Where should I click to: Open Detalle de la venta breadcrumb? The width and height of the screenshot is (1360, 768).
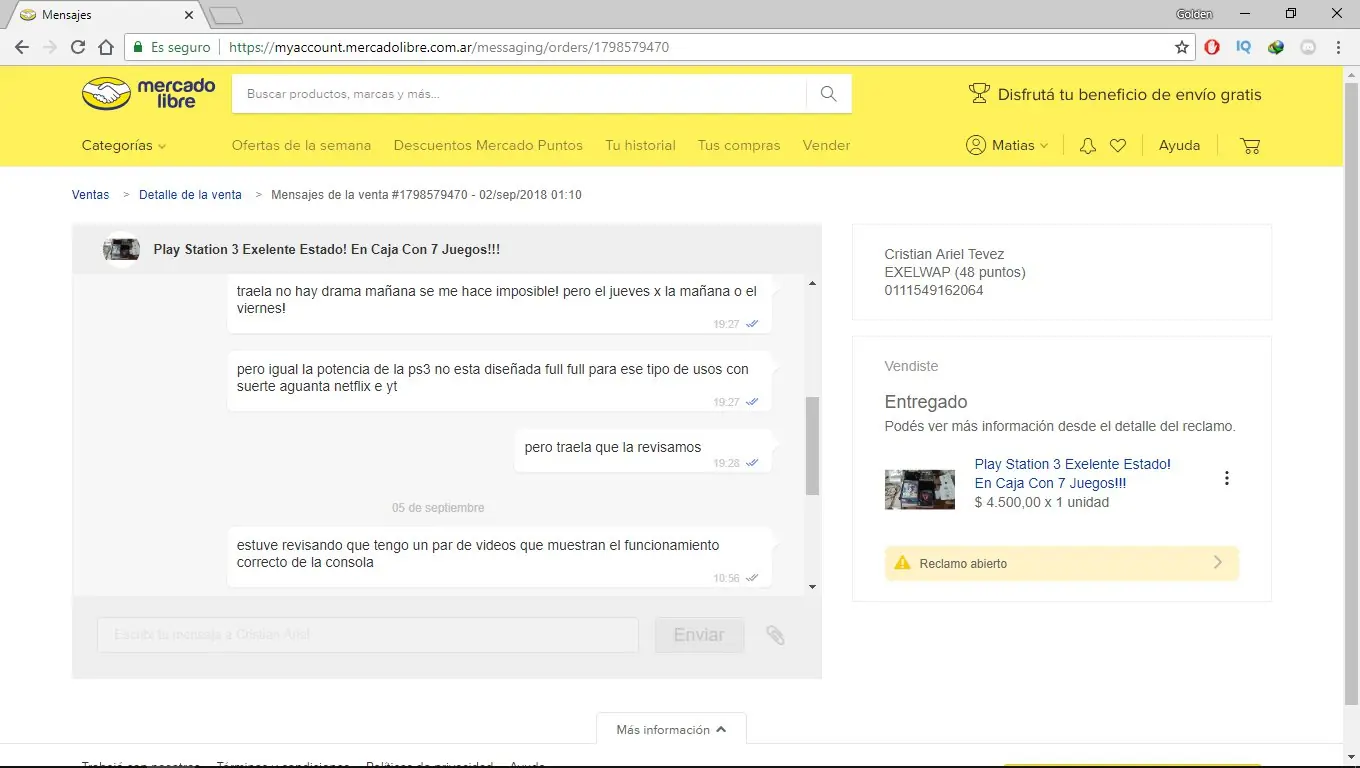(190, 195)
